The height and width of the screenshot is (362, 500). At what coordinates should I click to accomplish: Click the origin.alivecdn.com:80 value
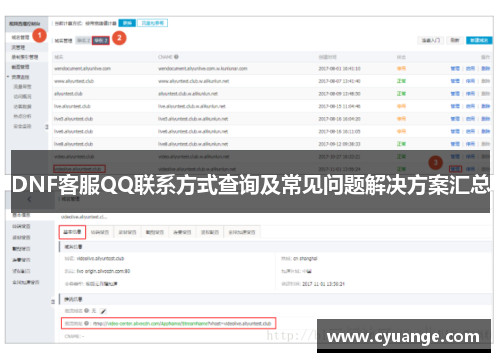coord(103,271)
